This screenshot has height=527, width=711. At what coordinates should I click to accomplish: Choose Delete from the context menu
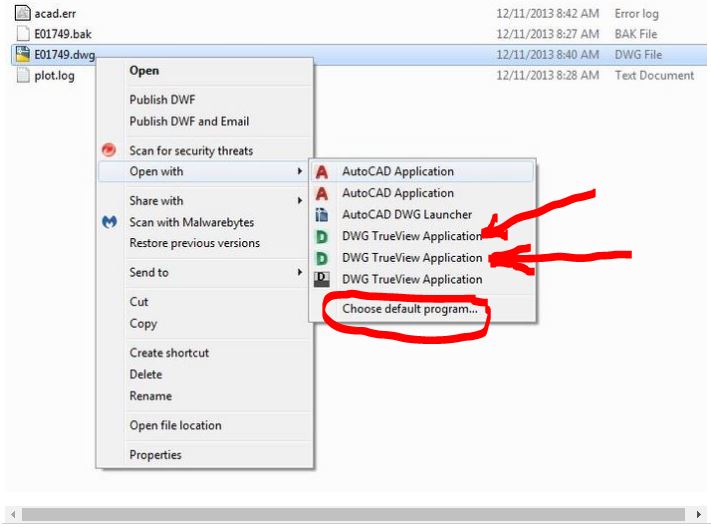pyautogui.click(x=146, y=374)
